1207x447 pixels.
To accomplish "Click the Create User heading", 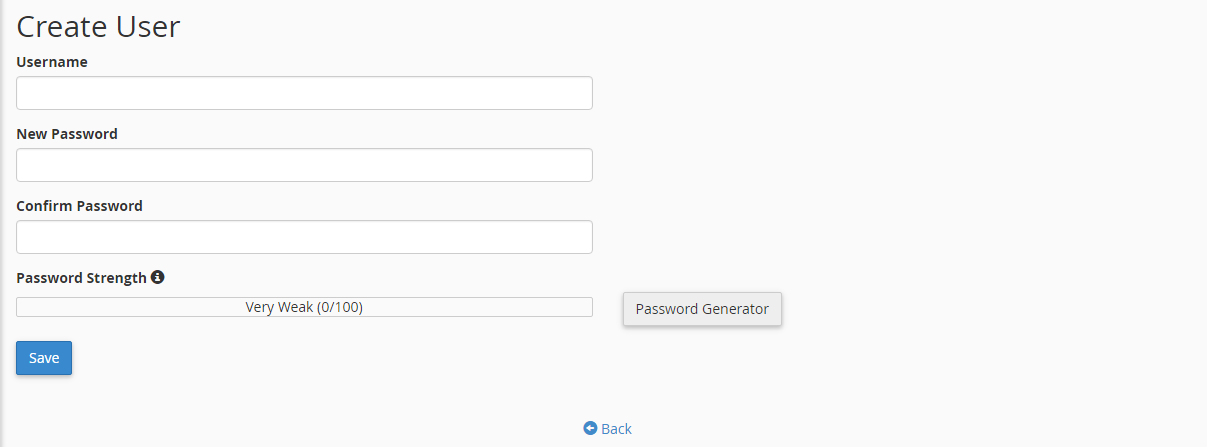I will point(98,26).
